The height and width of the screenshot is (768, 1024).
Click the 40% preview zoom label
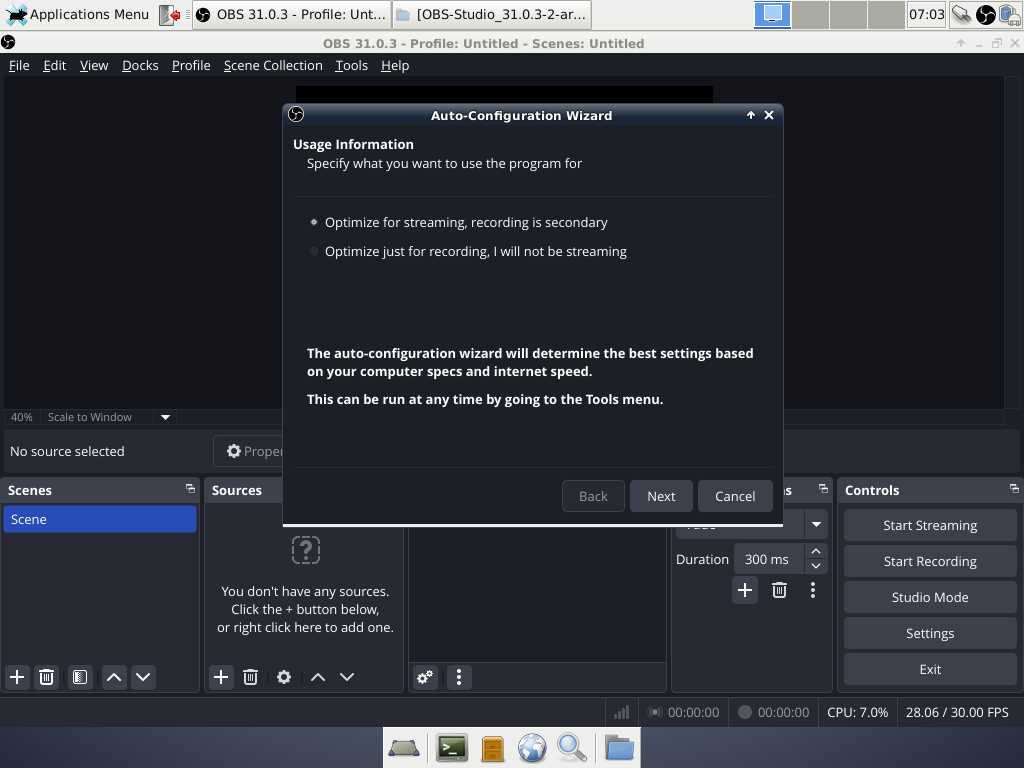(x=22, y=417)
